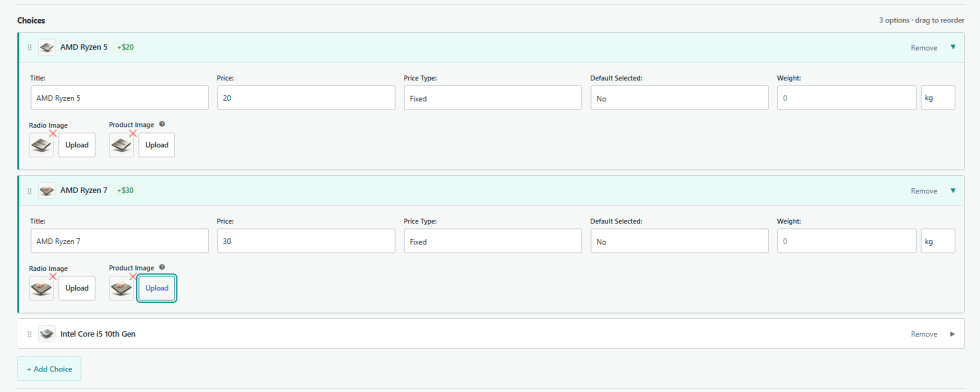Remove the Intel Core i5 10th Gen choice
Viewport: 980px width, 392px height.
click(924, 334)
